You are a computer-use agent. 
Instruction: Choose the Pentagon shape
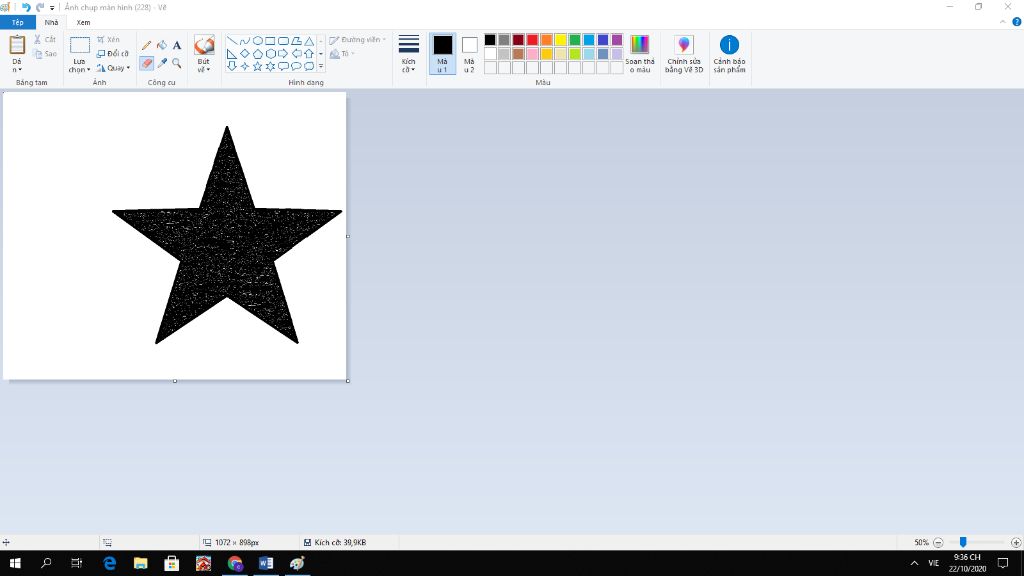click(258, 54)
